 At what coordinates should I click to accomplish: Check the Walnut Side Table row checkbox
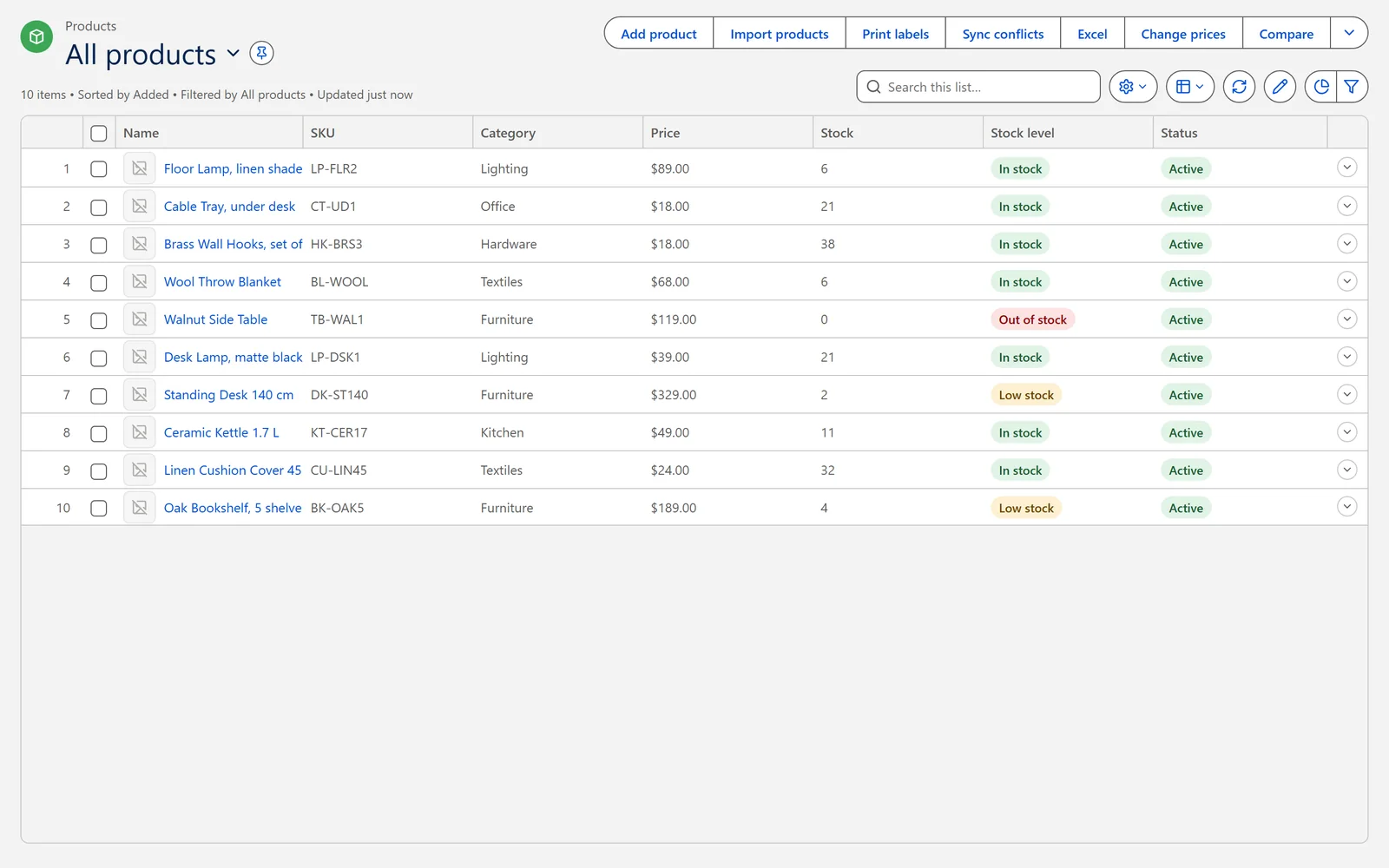point(99,320)
